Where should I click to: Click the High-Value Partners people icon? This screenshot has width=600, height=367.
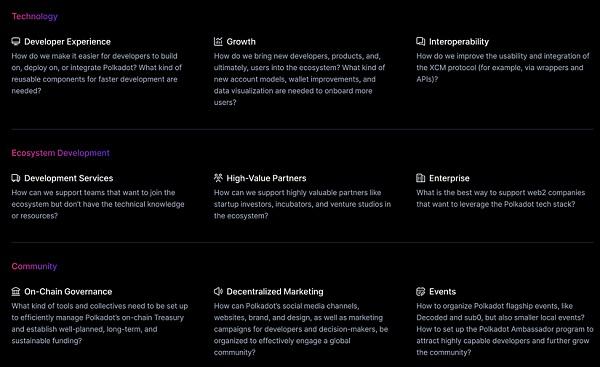coord(218,178)
